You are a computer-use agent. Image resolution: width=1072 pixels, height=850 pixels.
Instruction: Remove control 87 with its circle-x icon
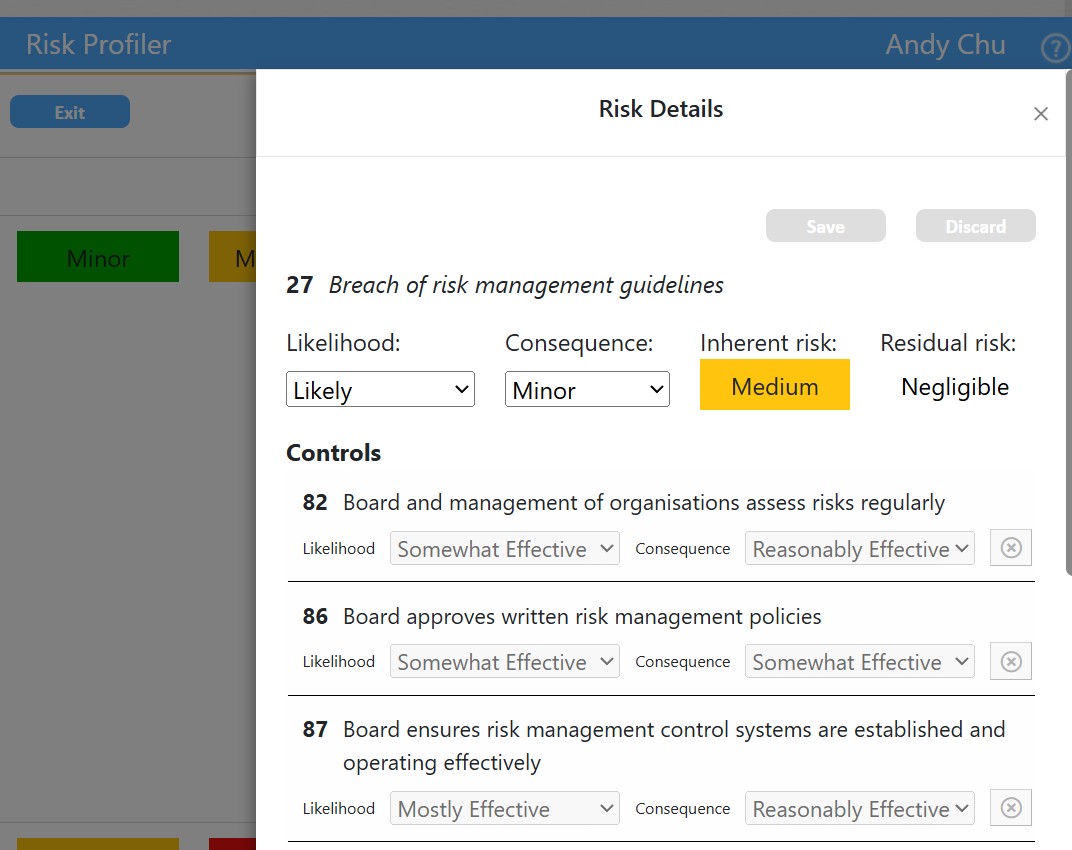(x=1010, y=808)
